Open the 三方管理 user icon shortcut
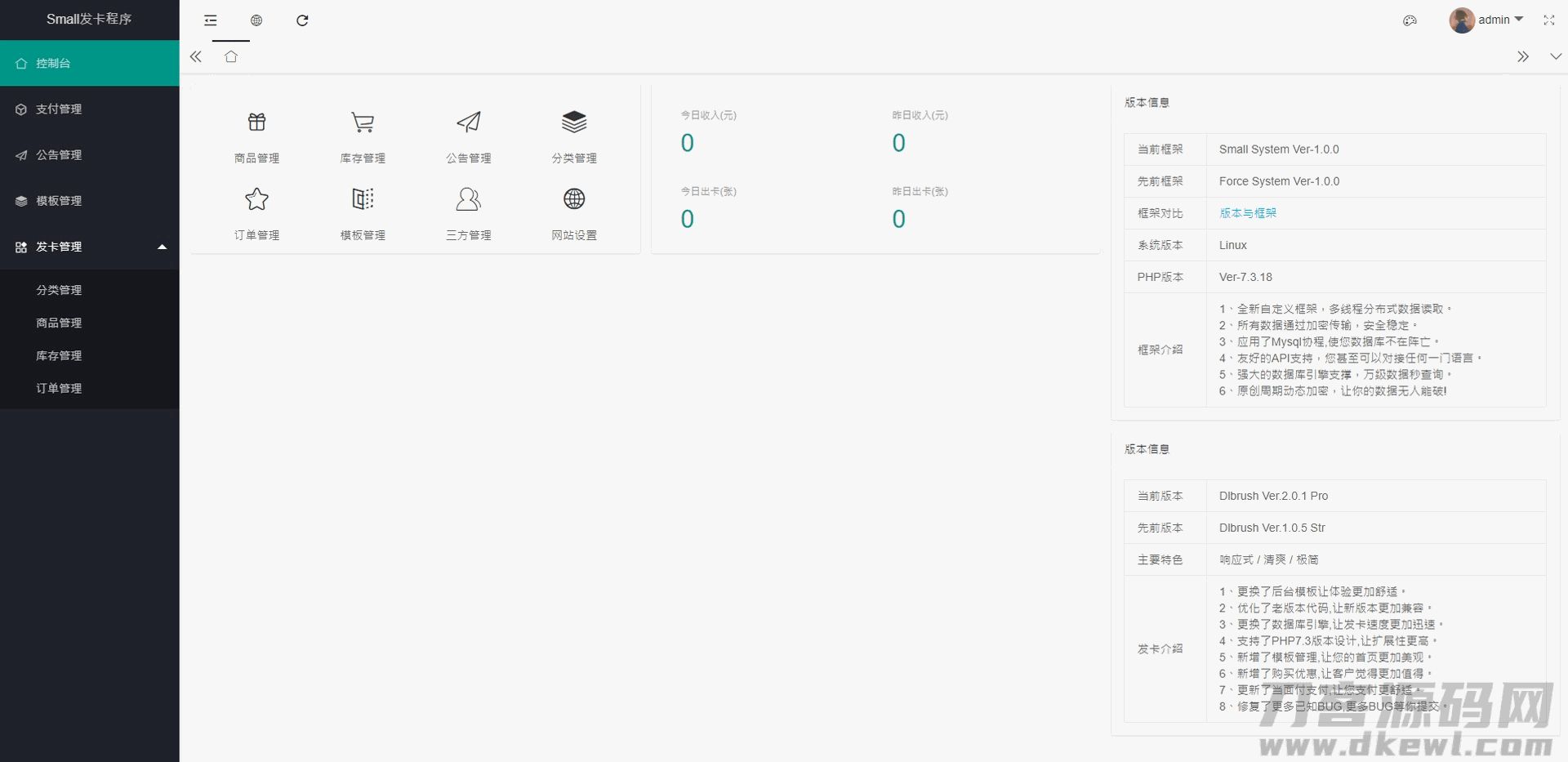This screenshot has height=762, width=1568. coord(468,199)
